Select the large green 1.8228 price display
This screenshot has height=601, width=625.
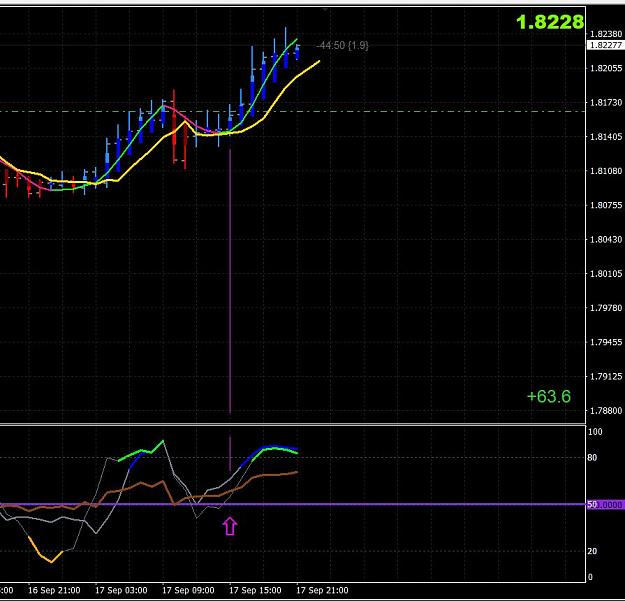click(x=550, y=22)
